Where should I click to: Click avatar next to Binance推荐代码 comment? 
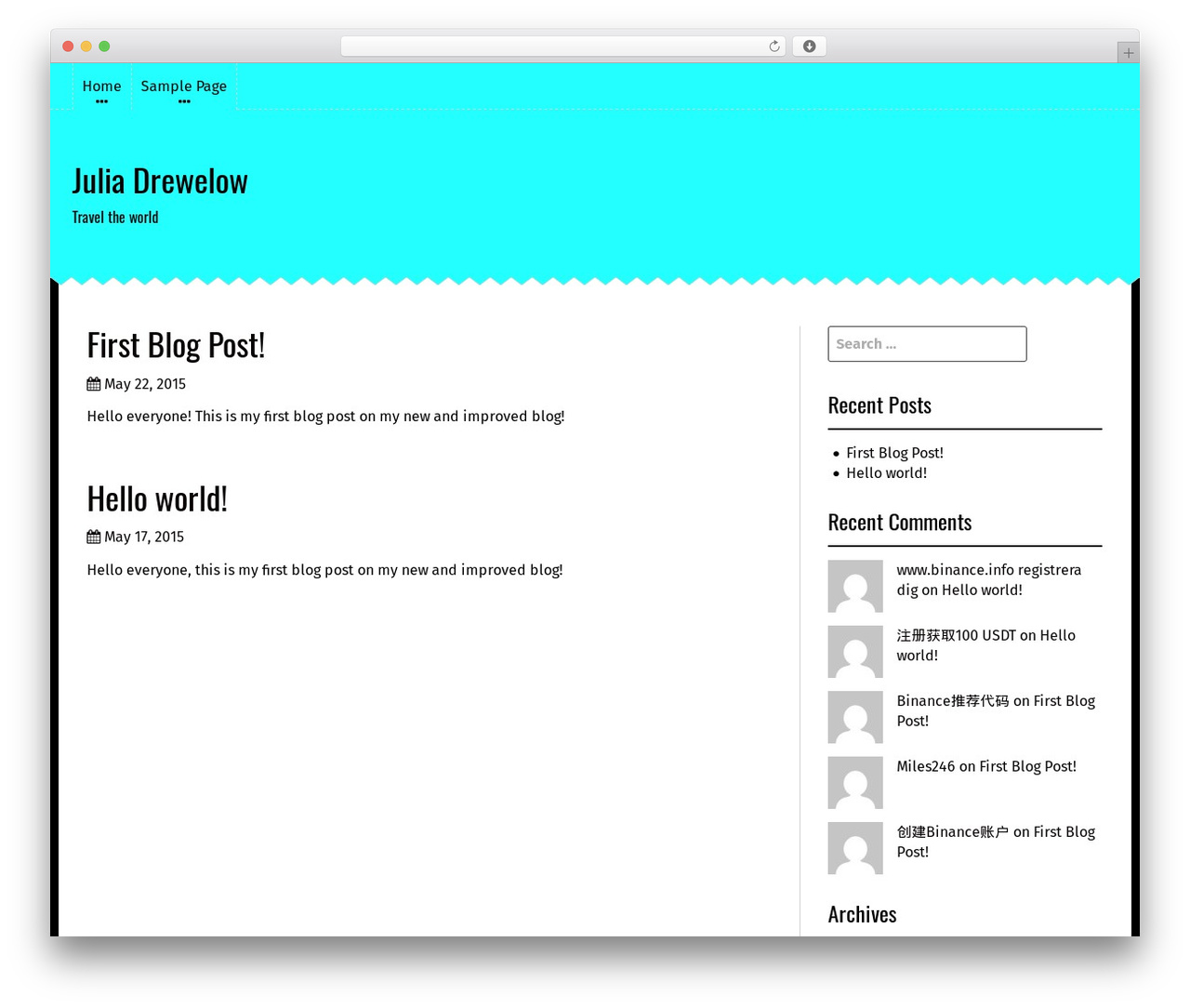click(855, 717)
